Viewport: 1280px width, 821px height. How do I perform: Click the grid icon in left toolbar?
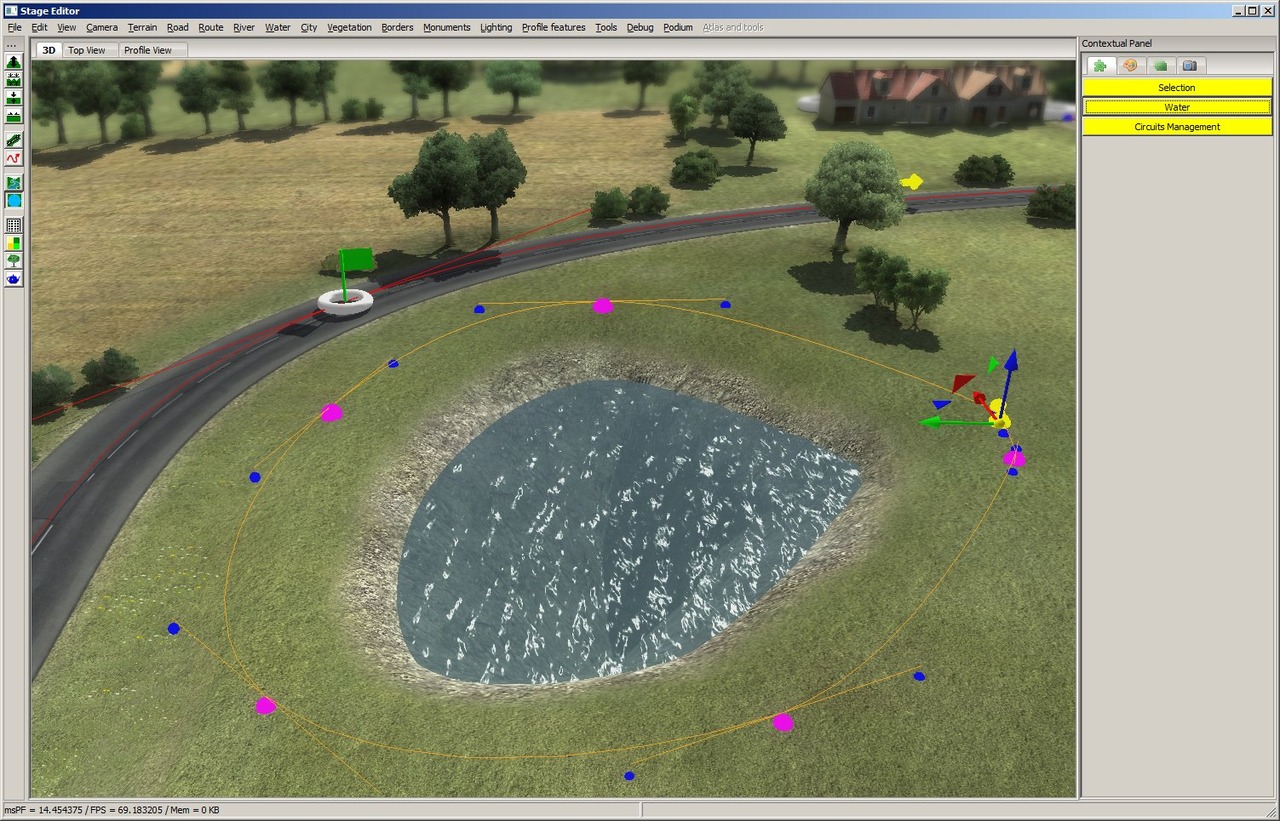(x=14, y=225)
